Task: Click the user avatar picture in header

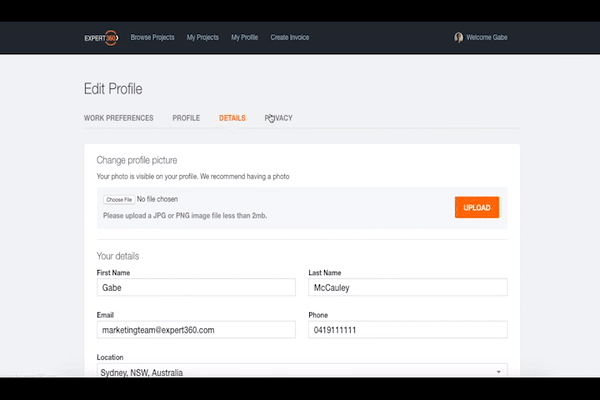Action: [458, 38]
